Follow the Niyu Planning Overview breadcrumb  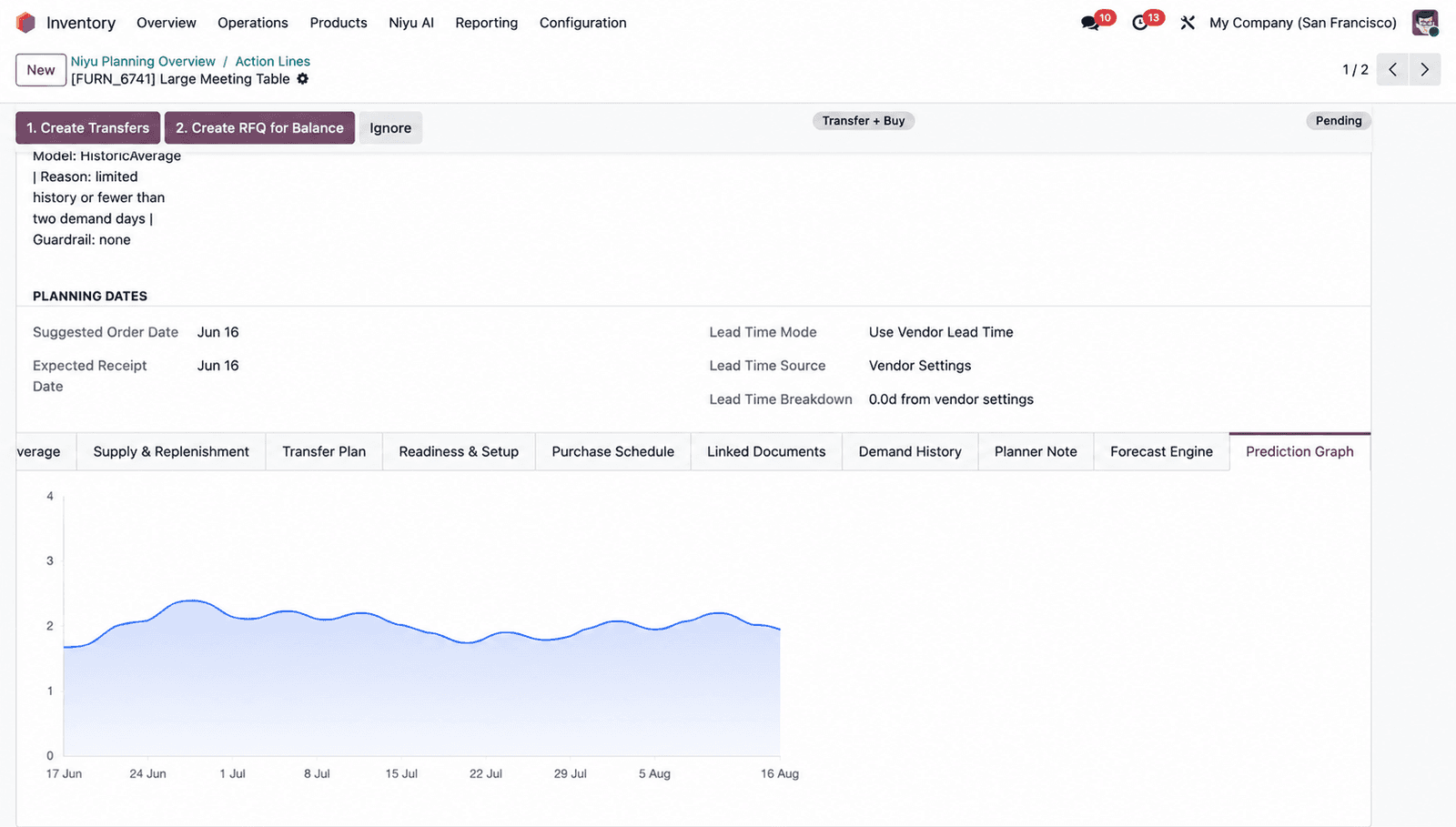click(144, 61)
